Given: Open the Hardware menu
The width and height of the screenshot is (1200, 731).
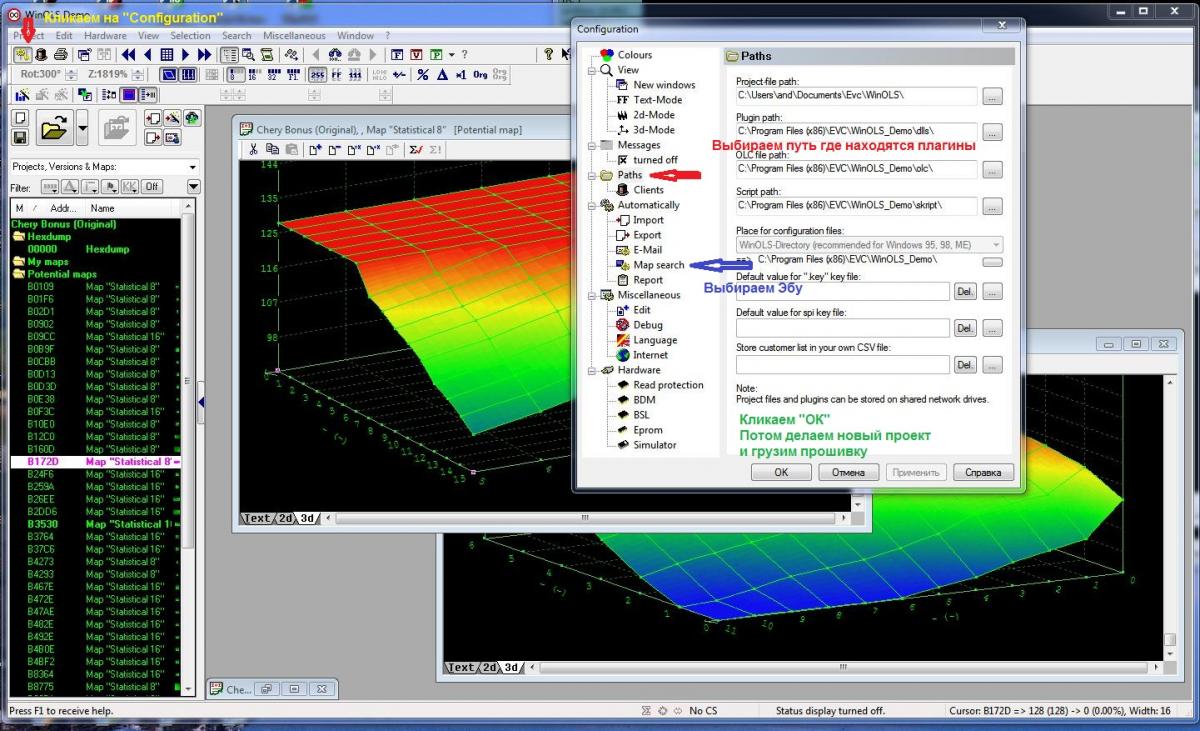Looking at the screenshot, I should [x=105, y=36].
